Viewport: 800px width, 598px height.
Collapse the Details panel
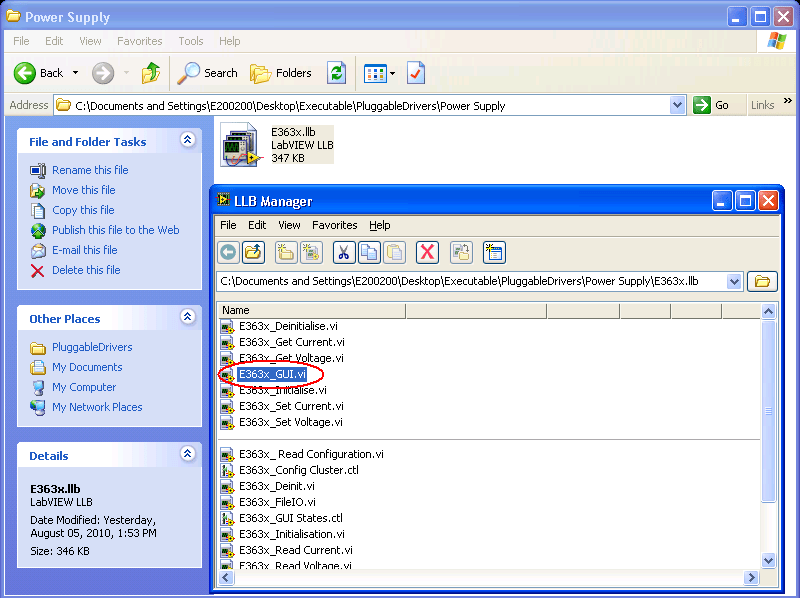pos(188,453)
